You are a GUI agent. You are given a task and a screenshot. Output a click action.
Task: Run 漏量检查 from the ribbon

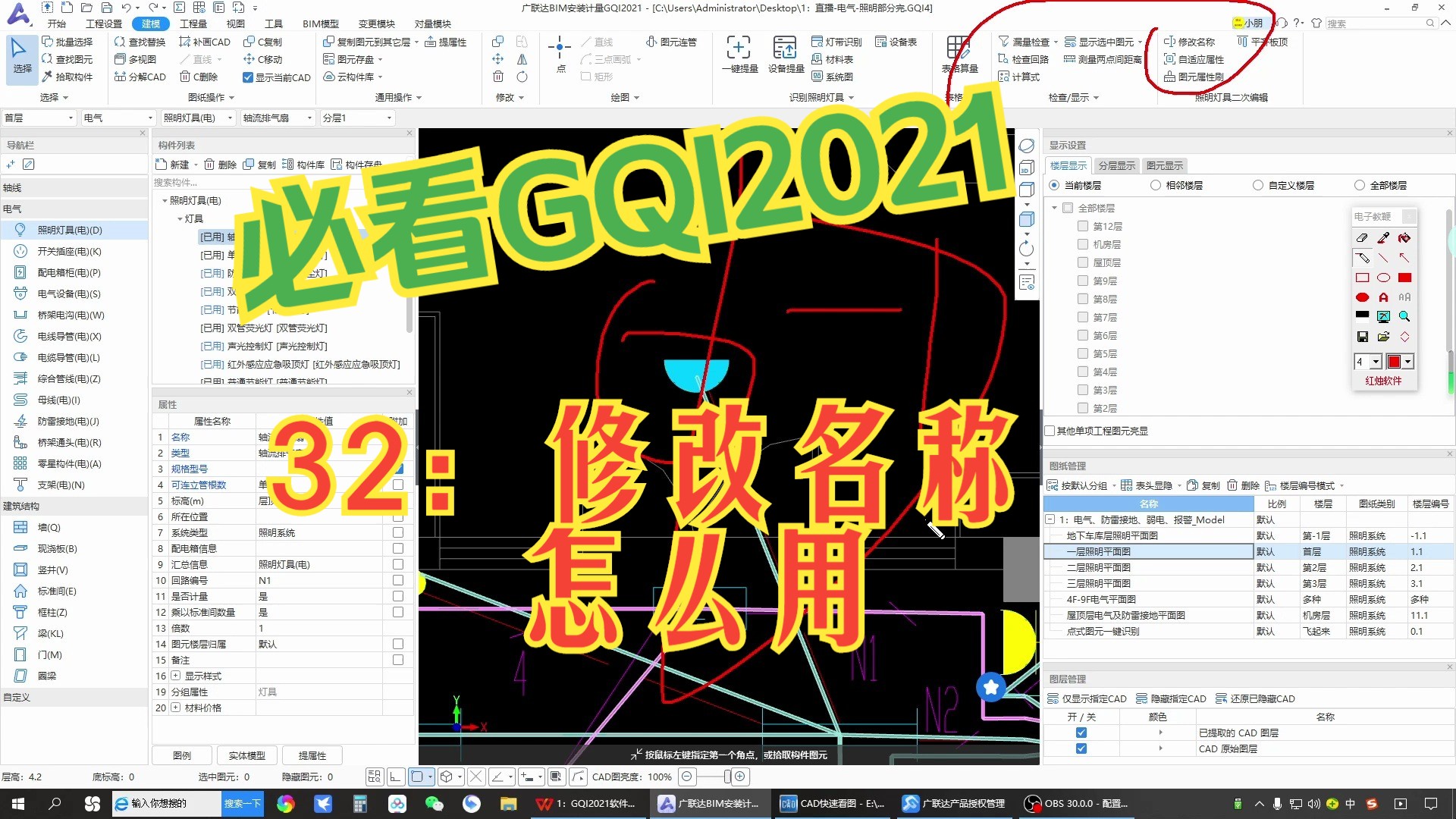click(1031, 42)
